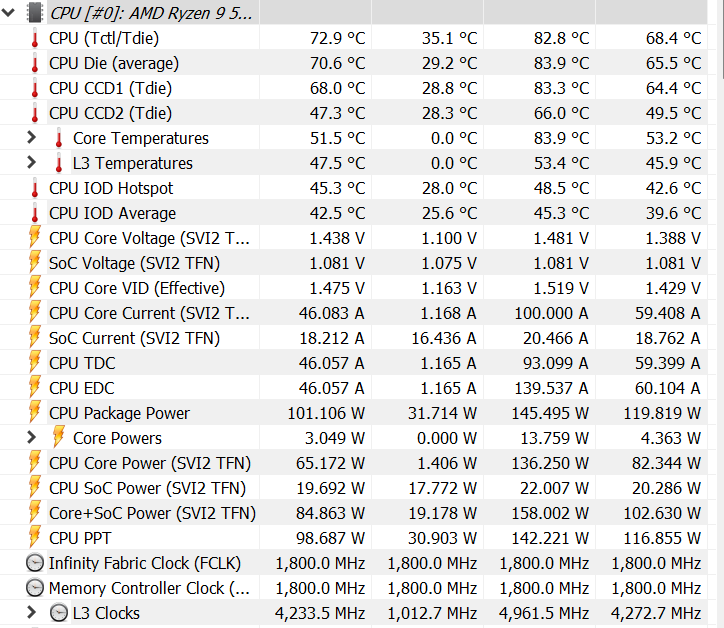Select the CPU CCD1 (Tdie) label
This screenshot has height=628, width=724.
(110, 88)
